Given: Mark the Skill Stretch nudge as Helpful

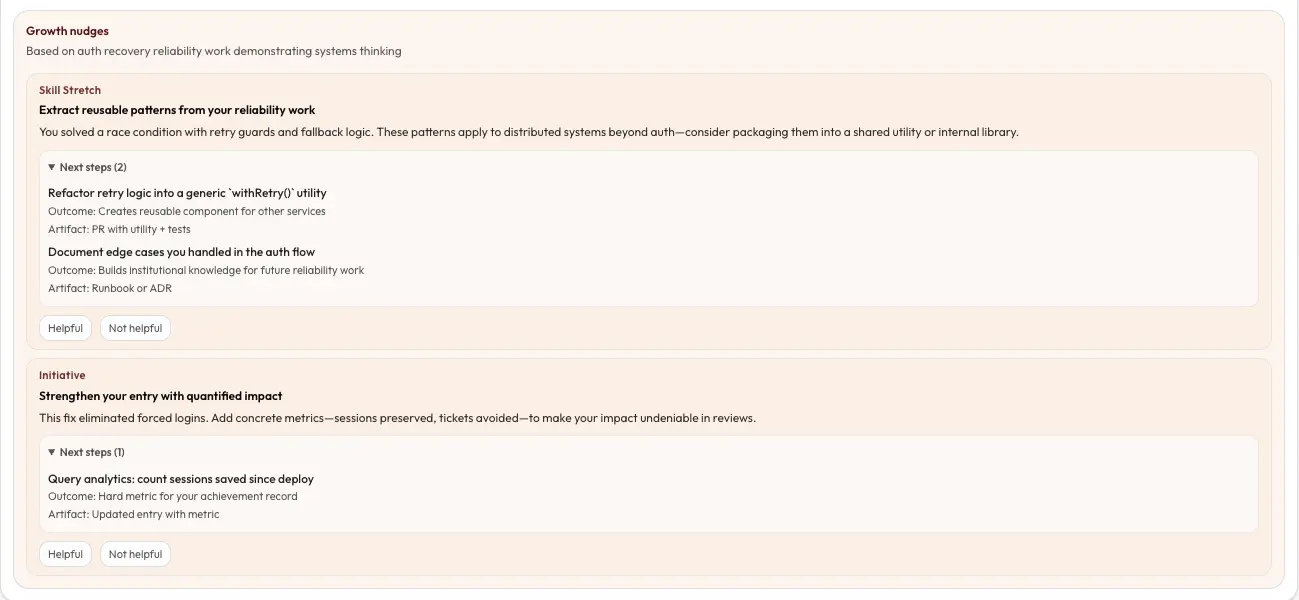Looking at the screenshot, I should [65, 328].
